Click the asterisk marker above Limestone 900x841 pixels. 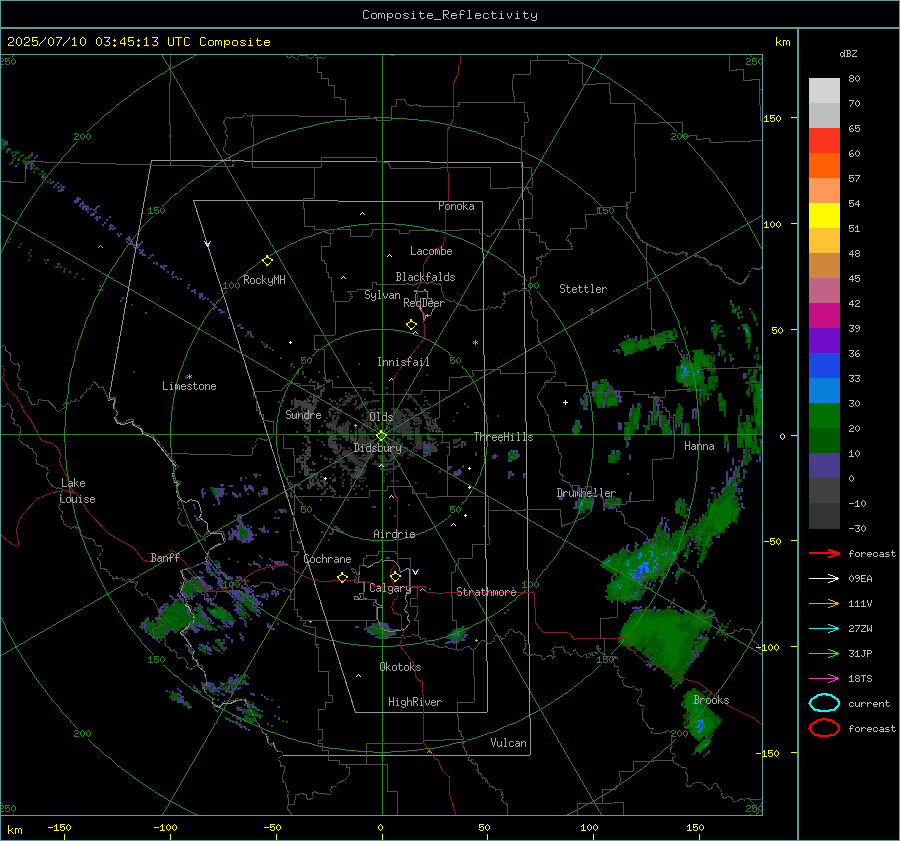189,377
